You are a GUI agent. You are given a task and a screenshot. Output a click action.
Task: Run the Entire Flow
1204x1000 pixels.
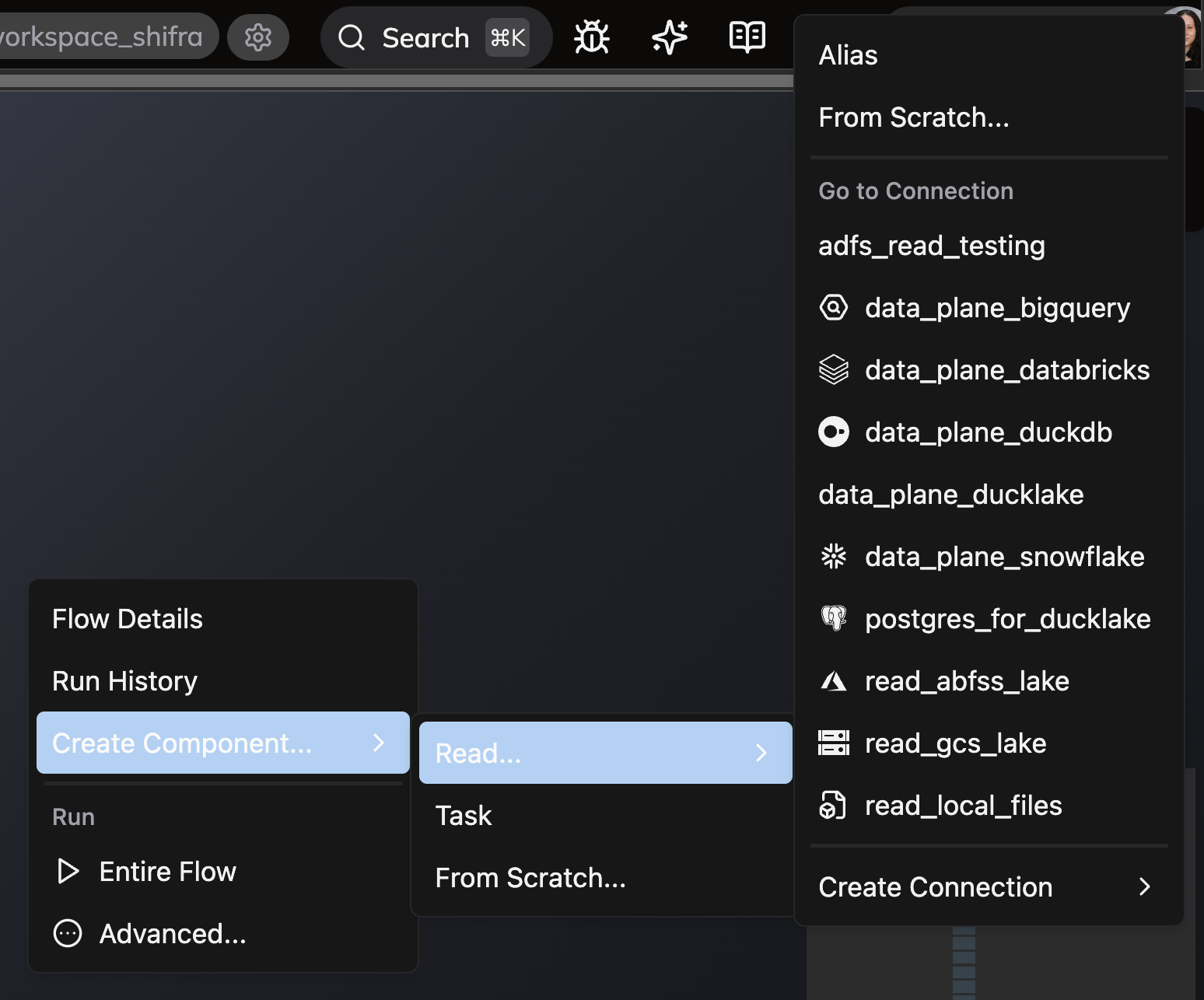pos(223,871)
